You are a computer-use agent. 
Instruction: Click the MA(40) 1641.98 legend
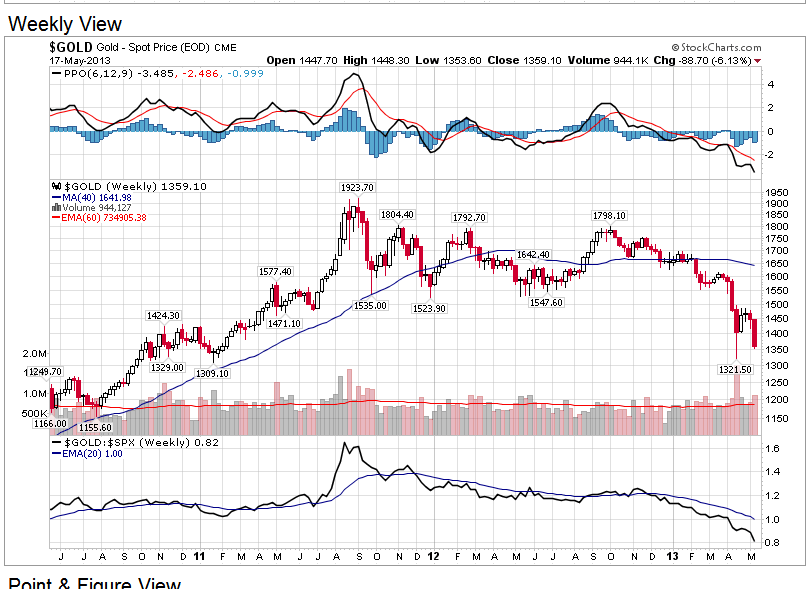click(92, 198)
